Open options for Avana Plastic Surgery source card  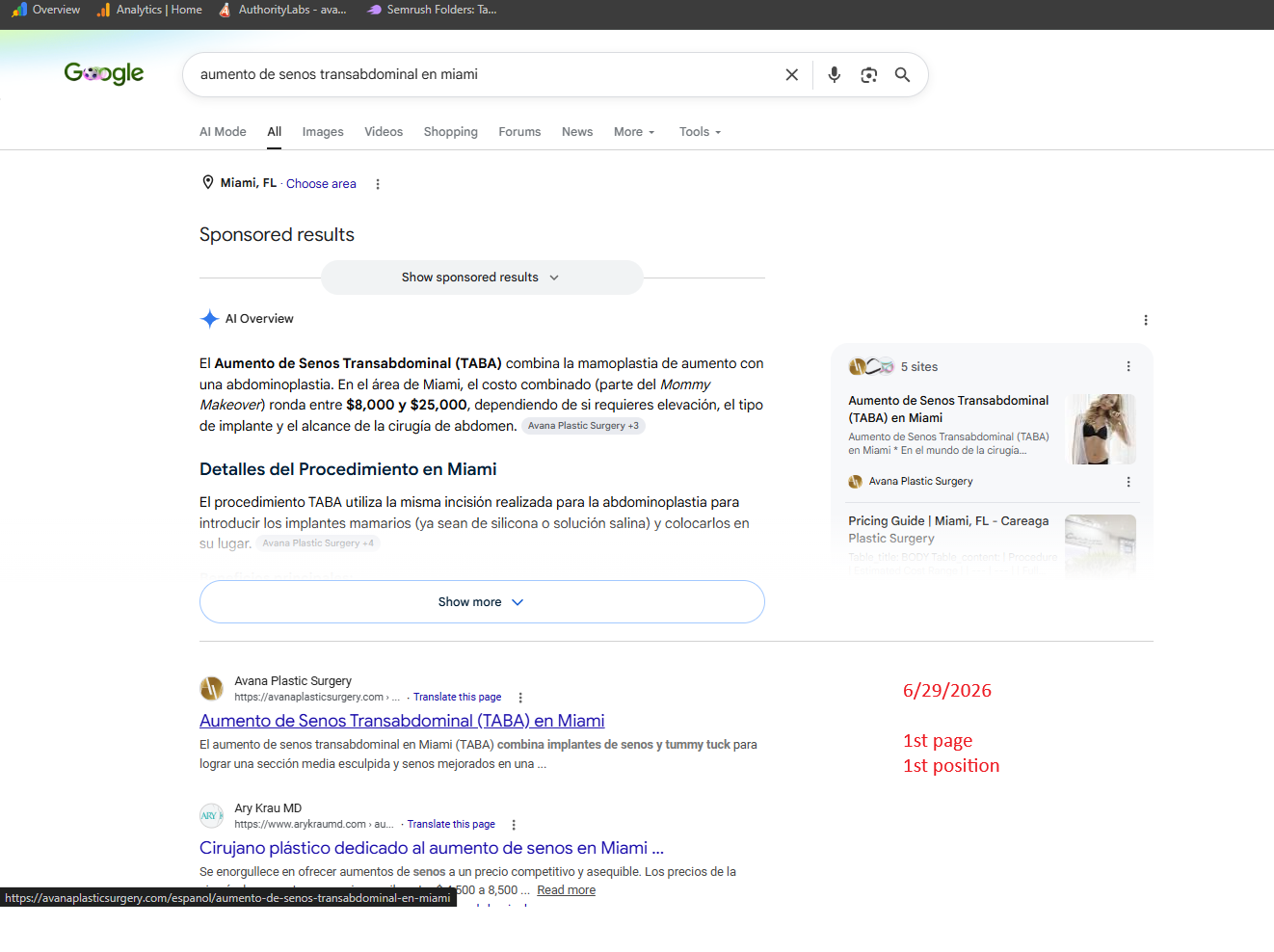coord(1128,482)
